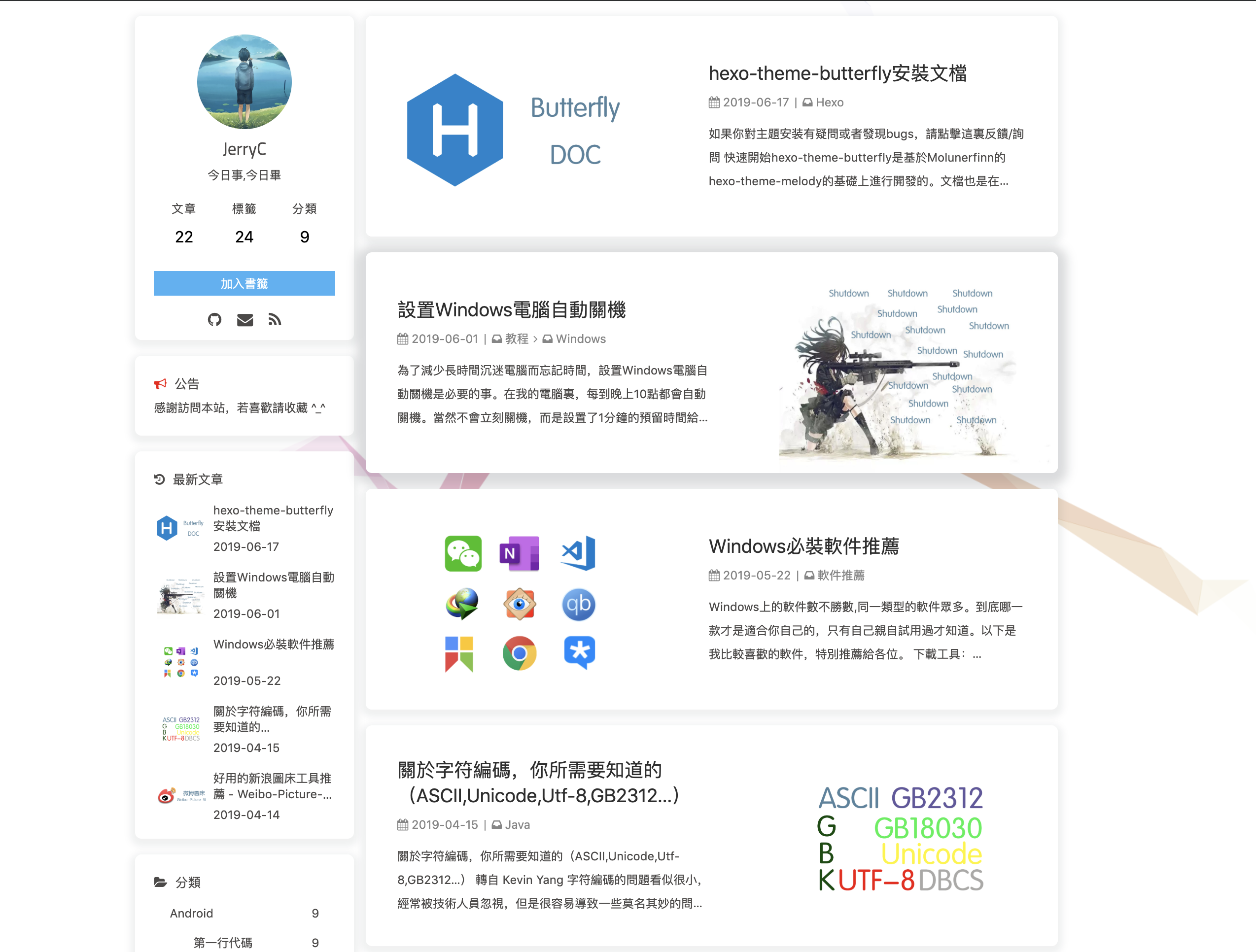Image resolution: width=1256 pixels, height=952 pixels.
Task: Select the Android category in sidebar
Action: [191, 913]
